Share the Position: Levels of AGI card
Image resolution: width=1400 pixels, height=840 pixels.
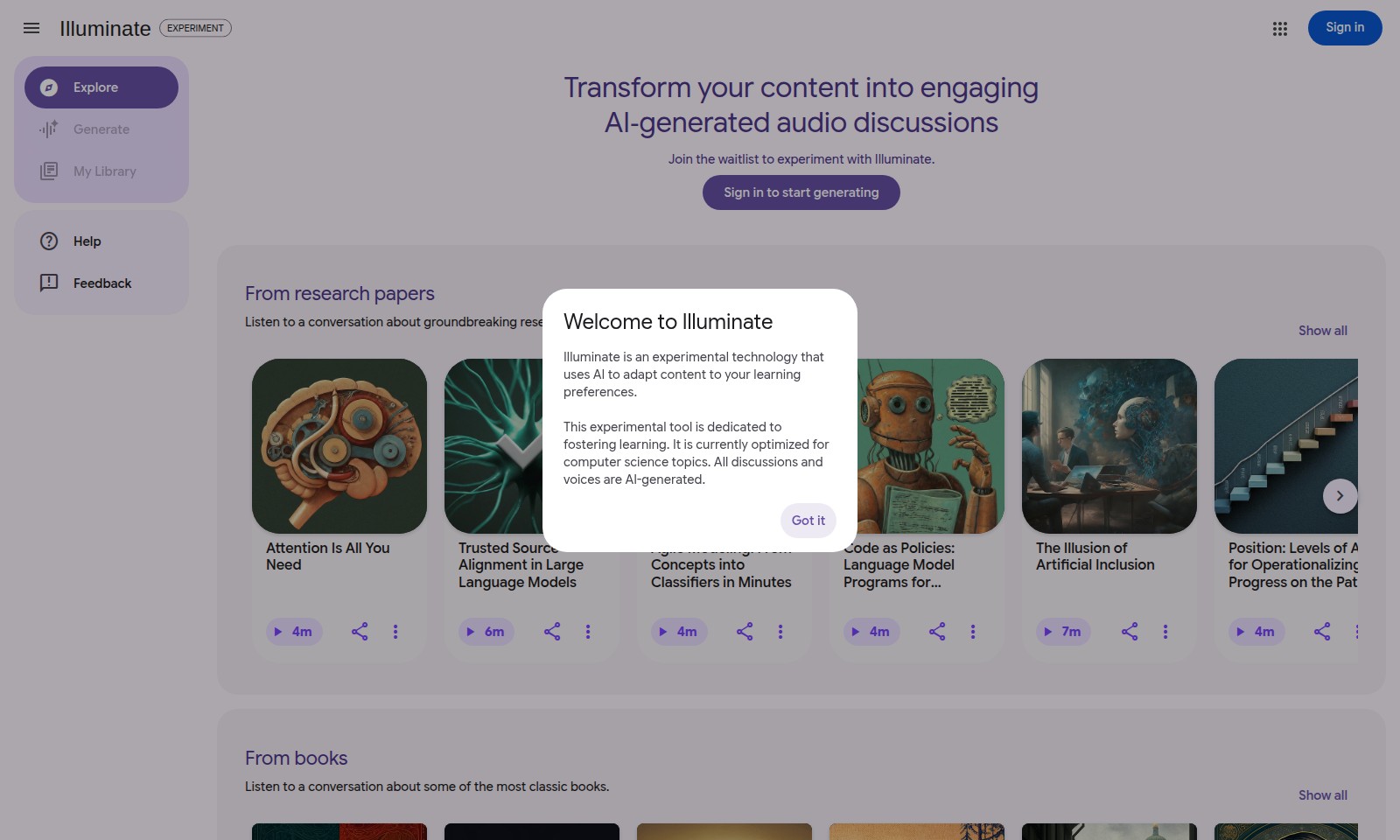tap(1322, 632)
